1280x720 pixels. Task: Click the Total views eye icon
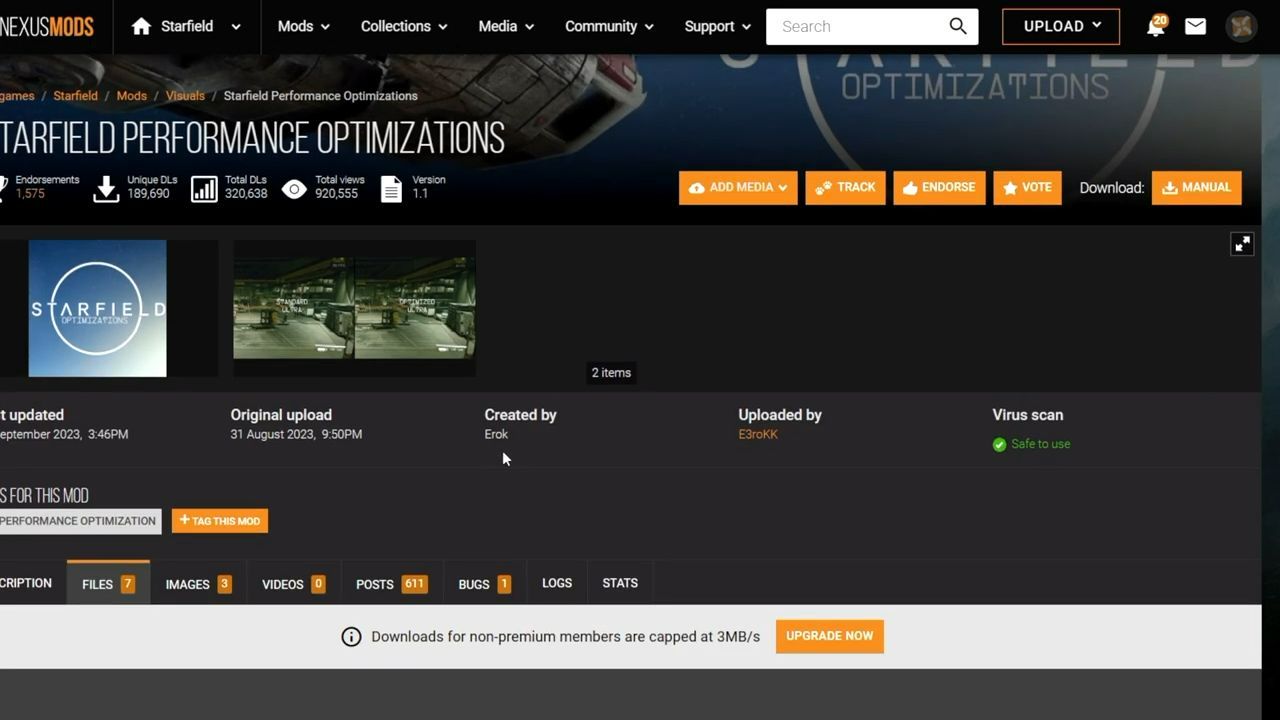tap(294, 189)
